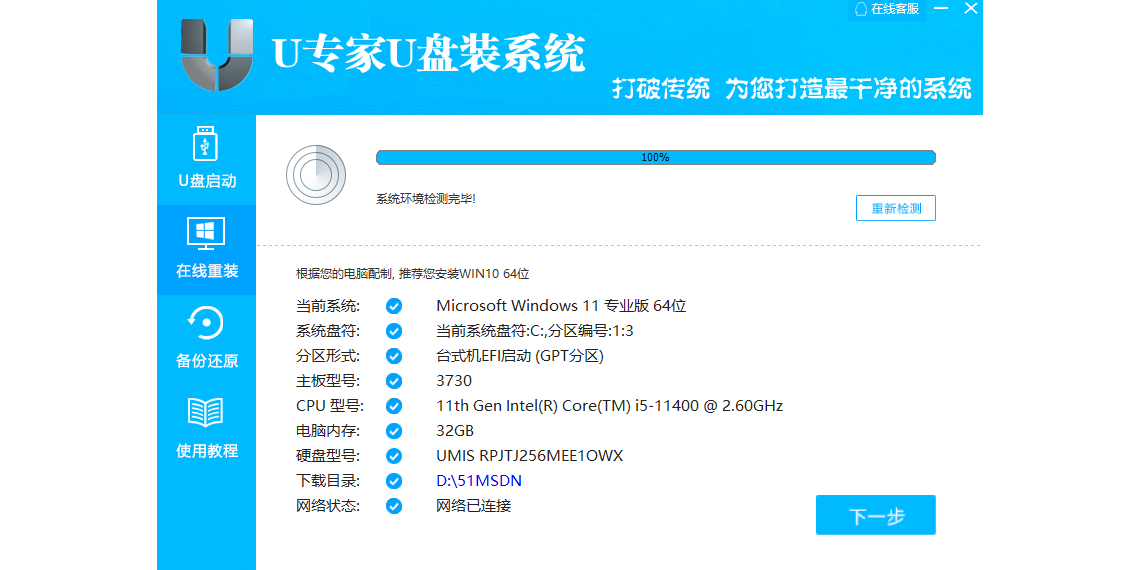This screenshot has width=1140, height=570.
Task: Minimize the U专家 window
Action: [942, 9]
